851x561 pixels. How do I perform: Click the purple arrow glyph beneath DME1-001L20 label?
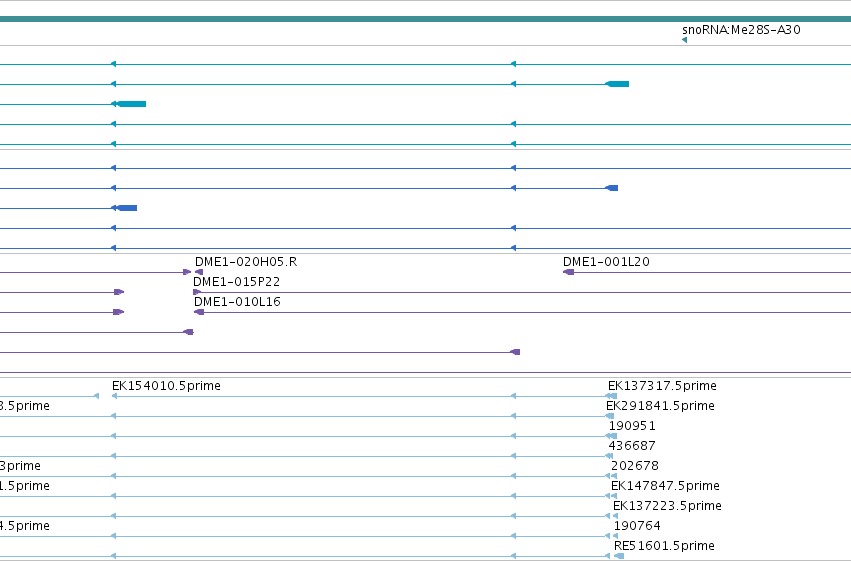pos(568,272)
